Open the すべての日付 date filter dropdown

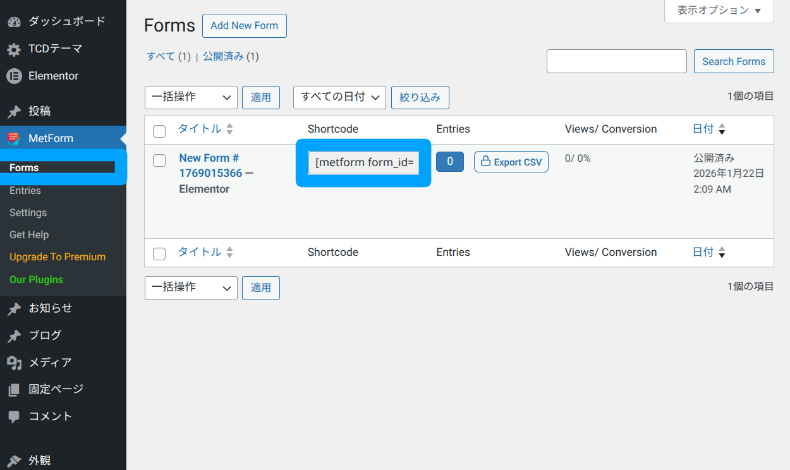pyautogui.click(x=339, y=97)
